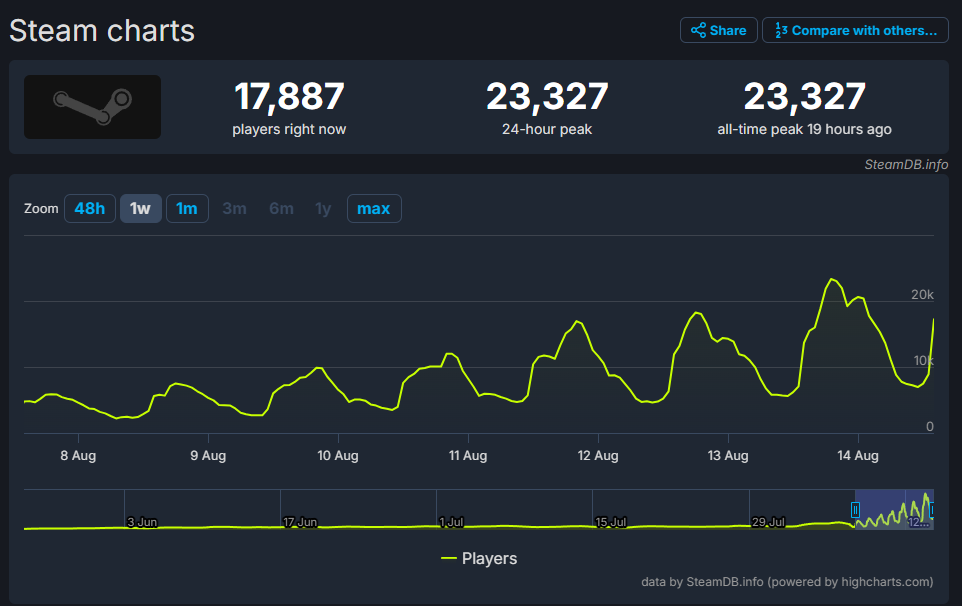The height and width of the screenshot is (606, 962).
Task: Click the 14 Aug axis label
Action: point(858,456)
